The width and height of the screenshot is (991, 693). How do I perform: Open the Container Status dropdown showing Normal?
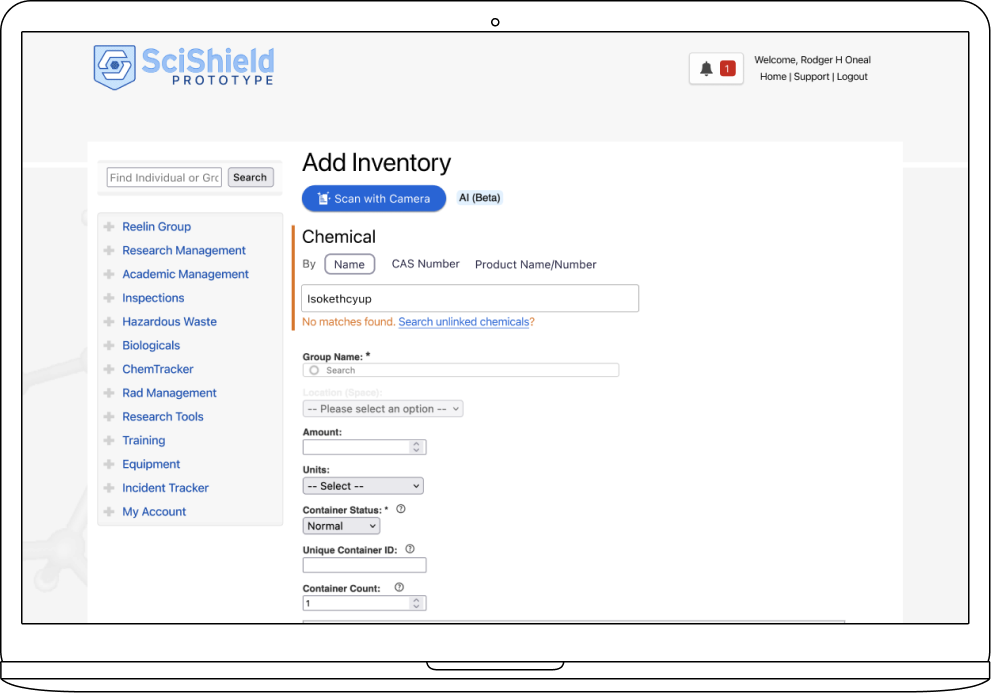click(340, 525)
